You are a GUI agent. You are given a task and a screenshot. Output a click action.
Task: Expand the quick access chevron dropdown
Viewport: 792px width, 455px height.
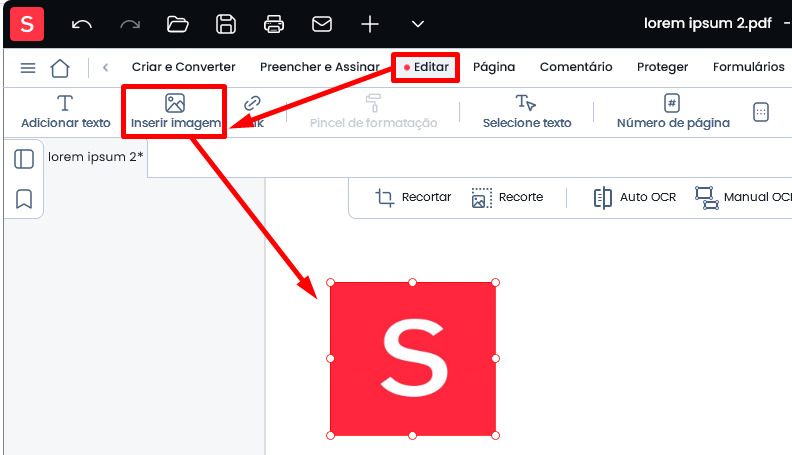coord(418,24)
